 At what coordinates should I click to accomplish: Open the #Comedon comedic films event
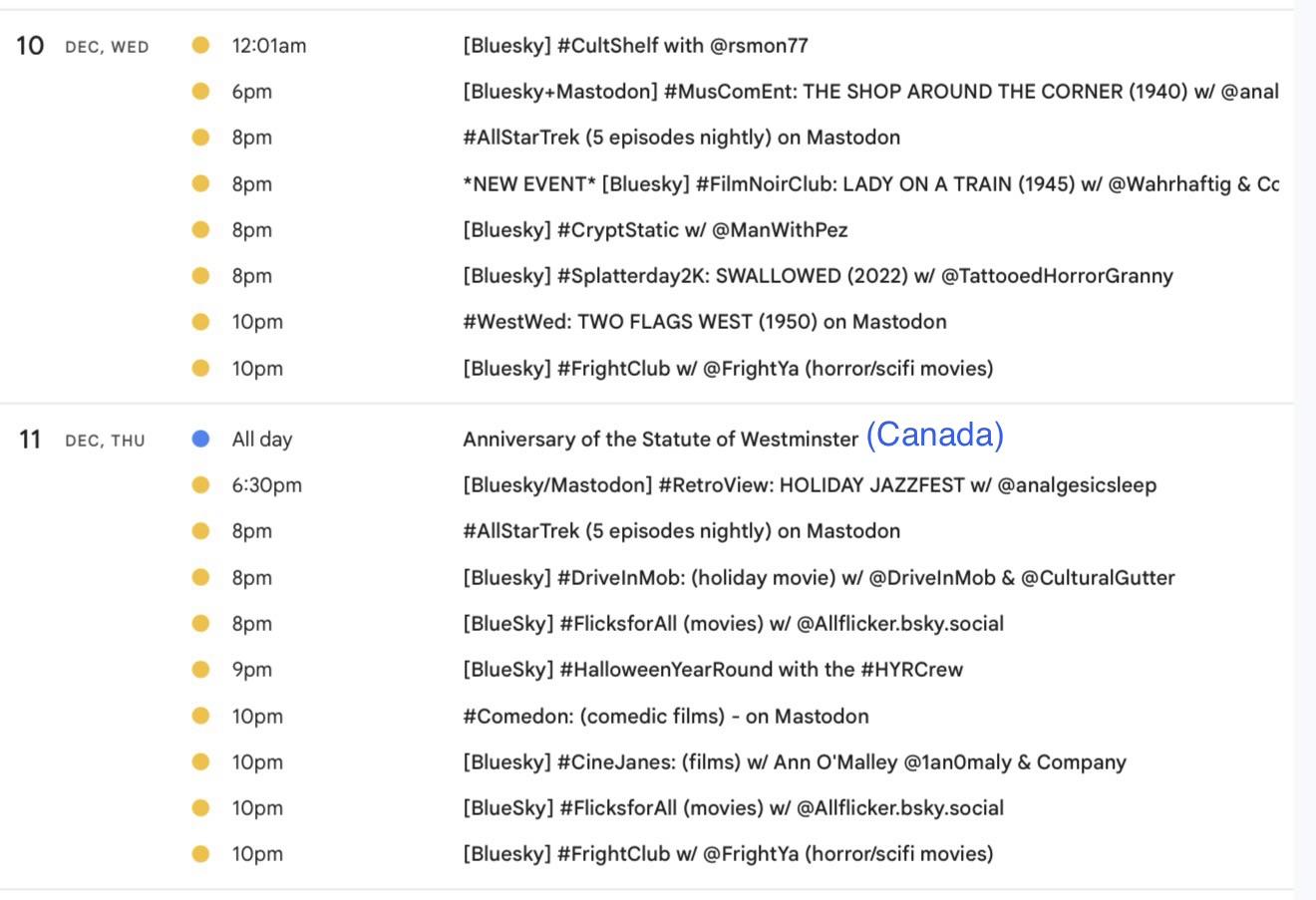pyautogui.click(x=665, y=717)
